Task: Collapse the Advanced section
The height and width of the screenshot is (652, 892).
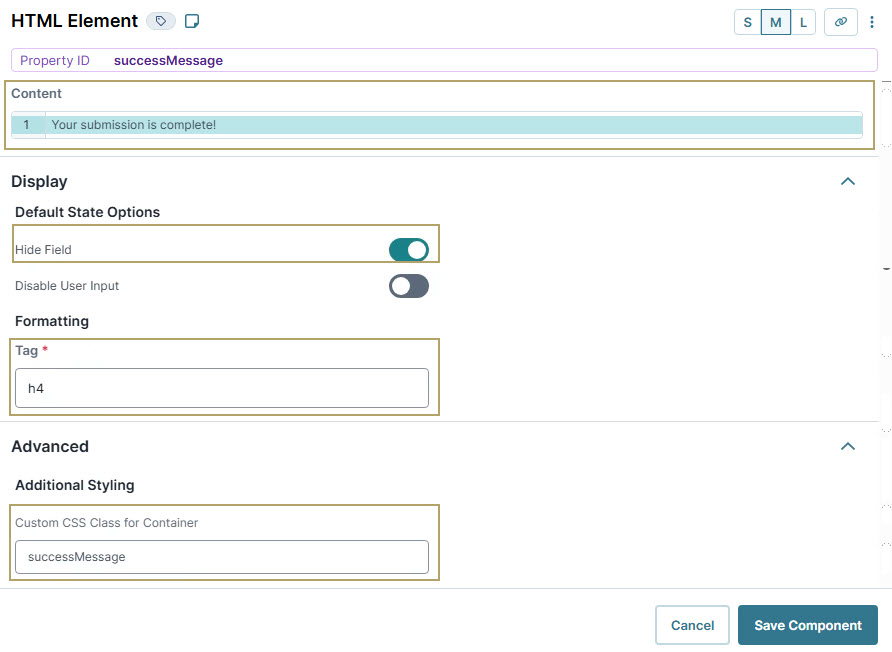Action: point(848,446)
